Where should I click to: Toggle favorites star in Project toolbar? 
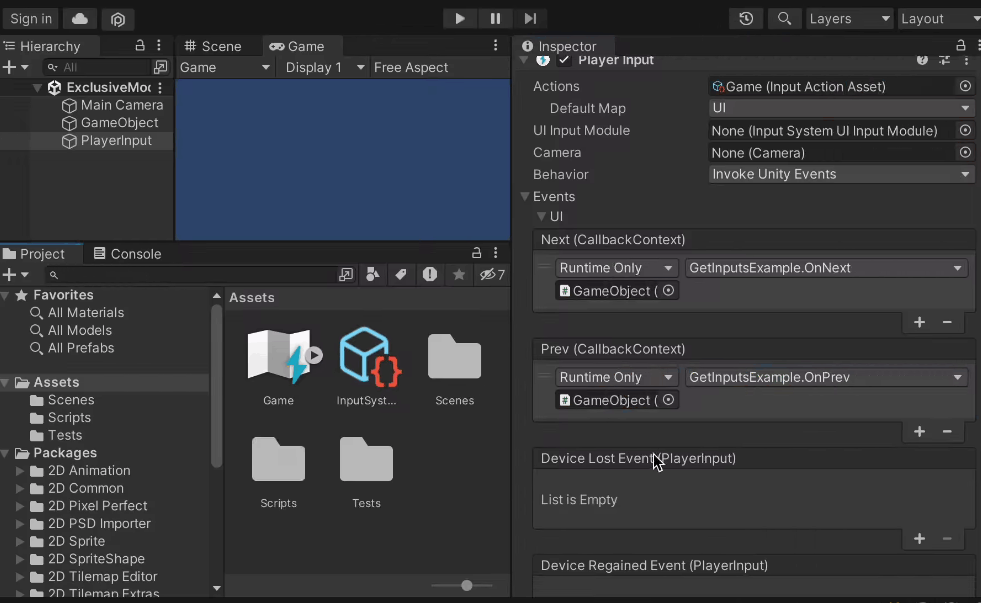point(459,275)
